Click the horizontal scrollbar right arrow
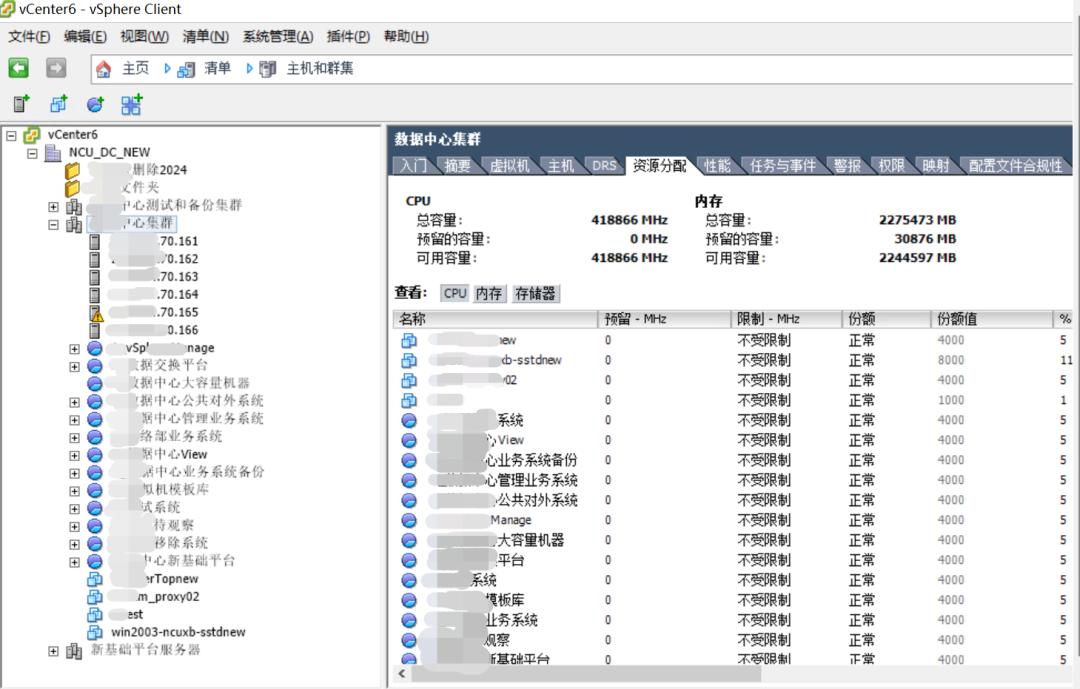This screenshot has height=689, width=1080. pyautogui.click(x=1070, y=676)
